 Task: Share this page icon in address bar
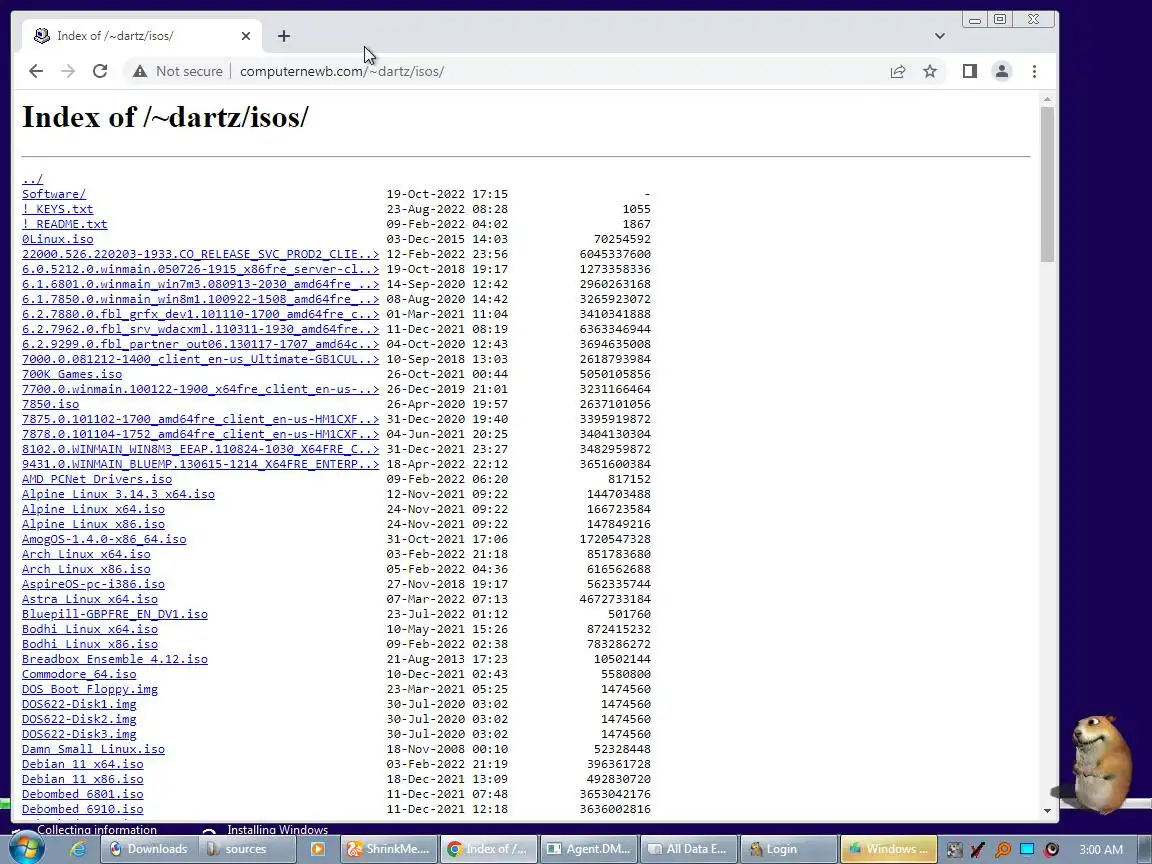point(898,71)
